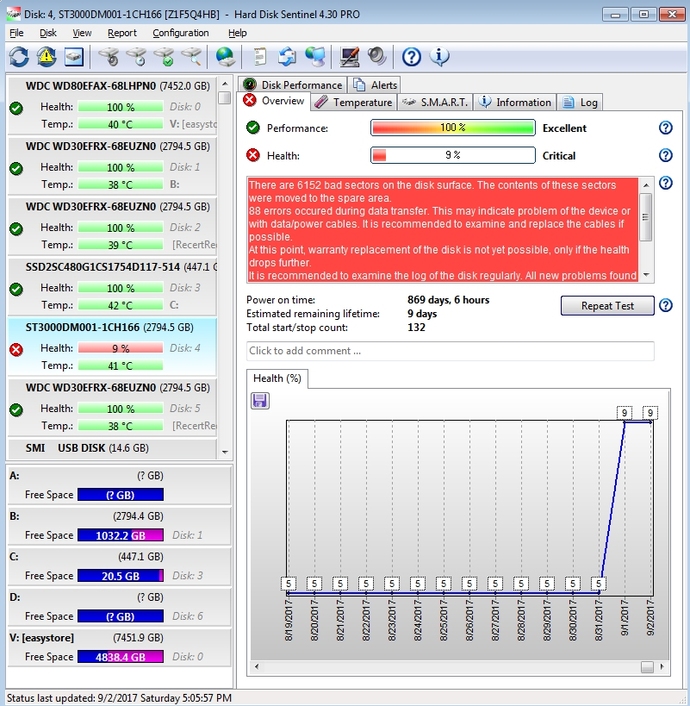690x706 pixels.
Task: Click the floppy save icon in Health graph
Action: click(260, 400)
